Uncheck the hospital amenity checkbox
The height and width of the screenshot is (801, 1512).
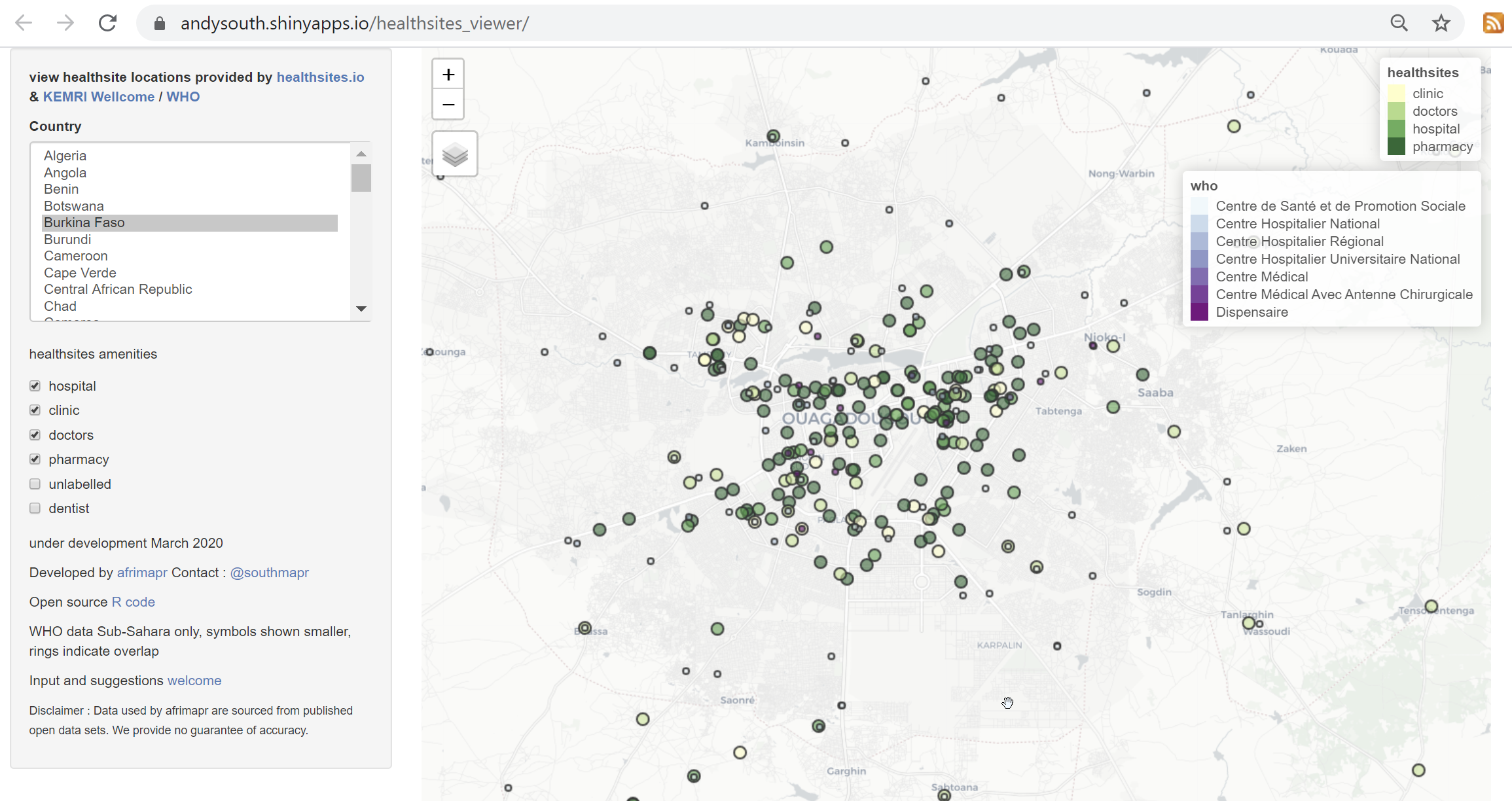coord(35,386)
